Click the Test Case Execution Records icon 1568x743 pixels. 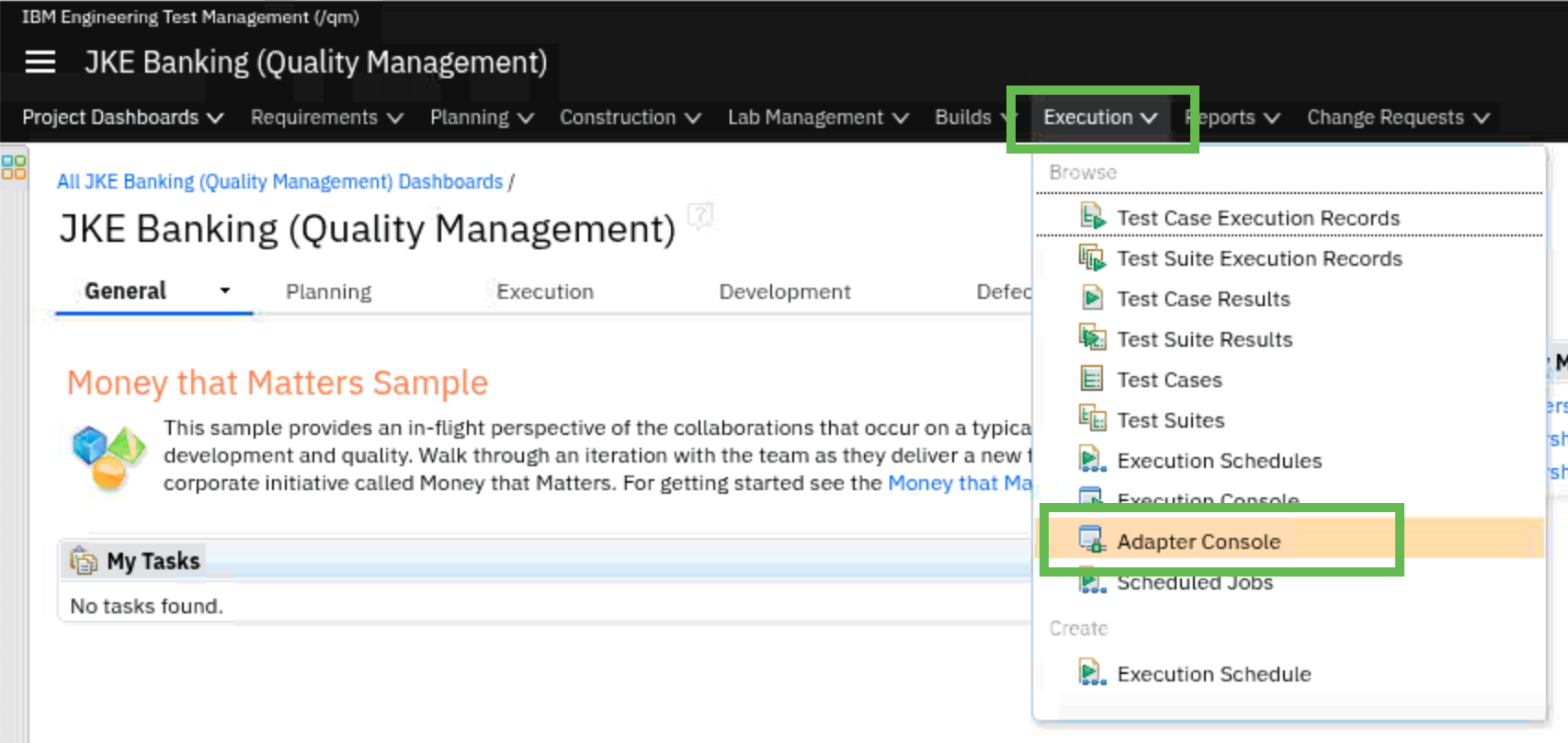(x=1092, y=217)
